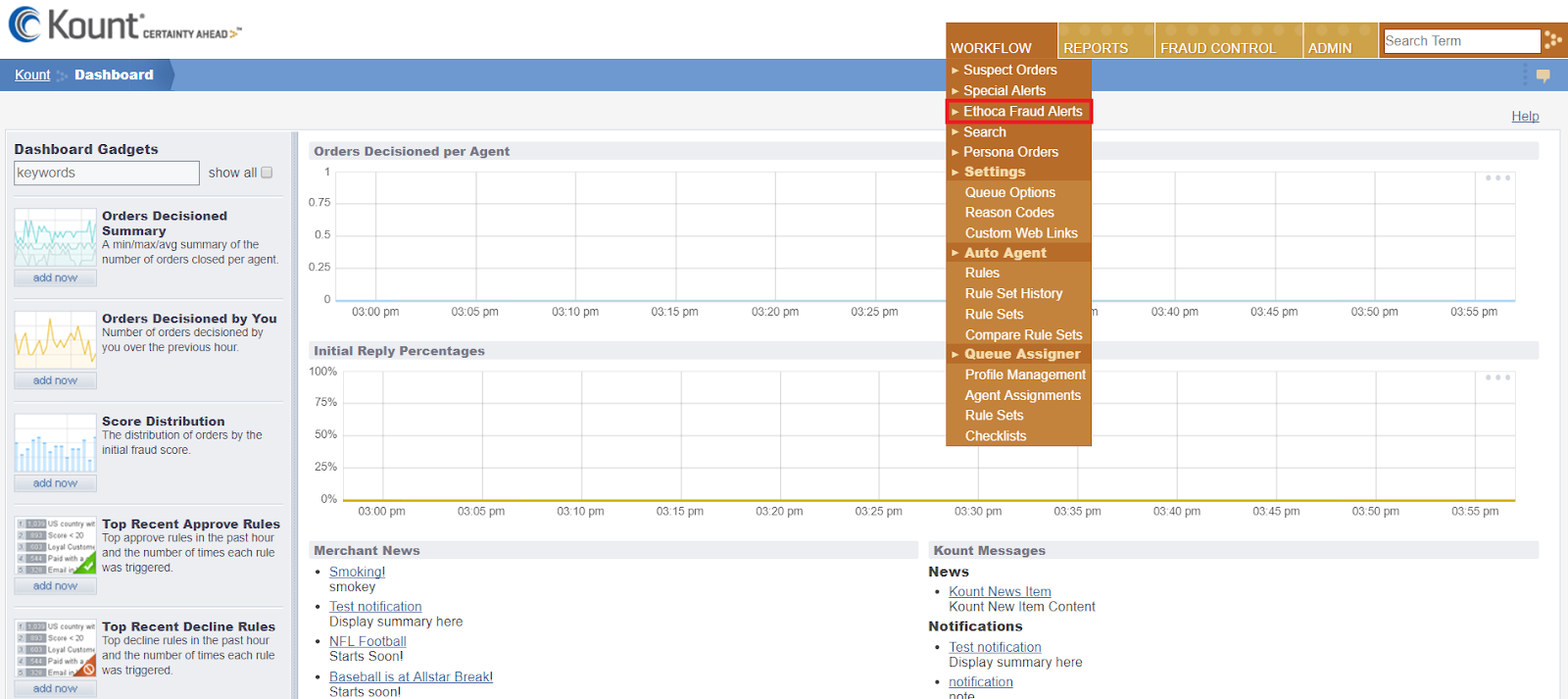Click the Top Recent Approve Rules gadget icon
The height and width of the screenshot is (699, 1568).
coord(56,546)
